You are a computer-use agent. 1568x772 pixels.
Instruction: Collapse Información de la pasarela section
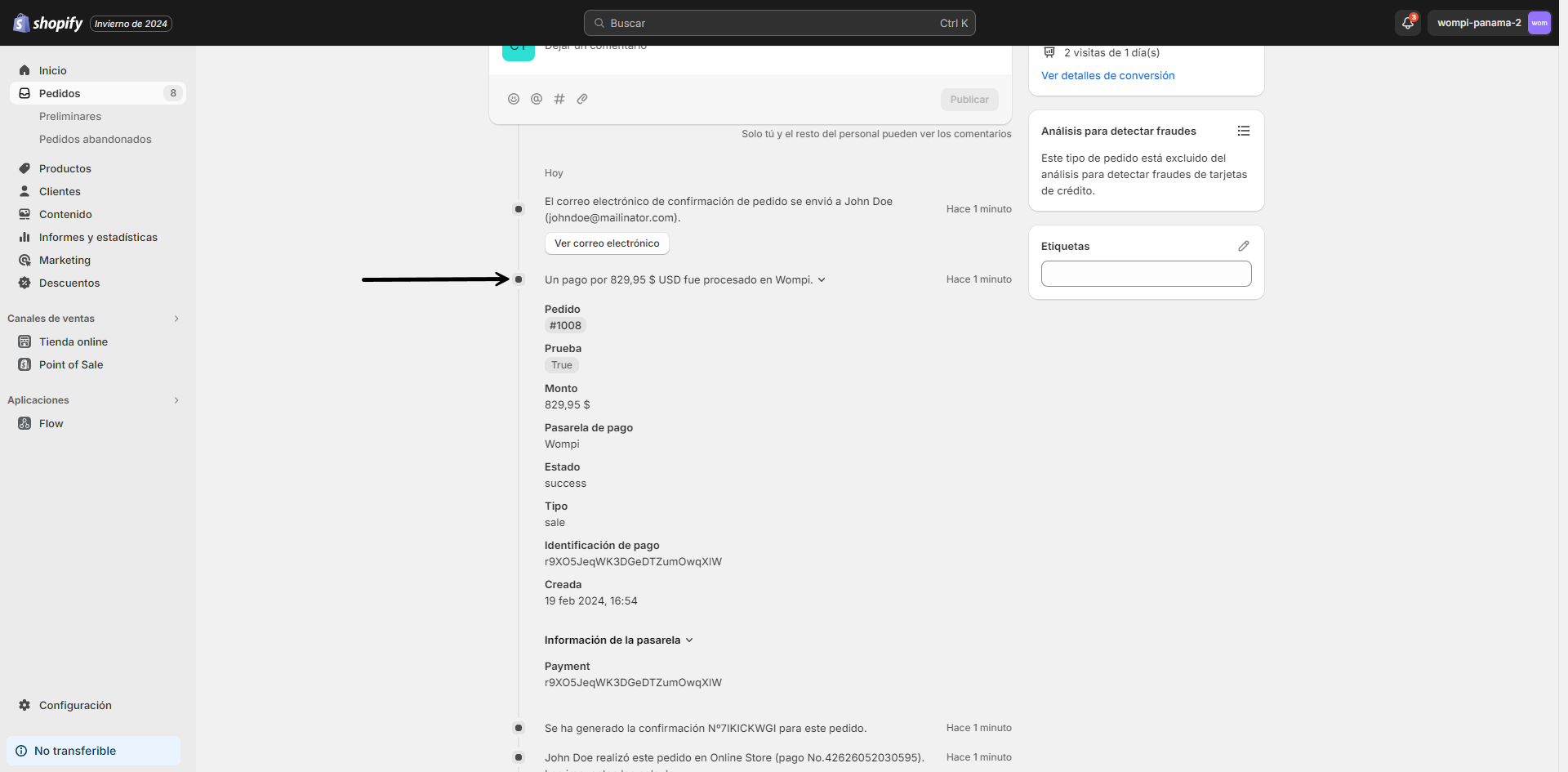(690, 640)
